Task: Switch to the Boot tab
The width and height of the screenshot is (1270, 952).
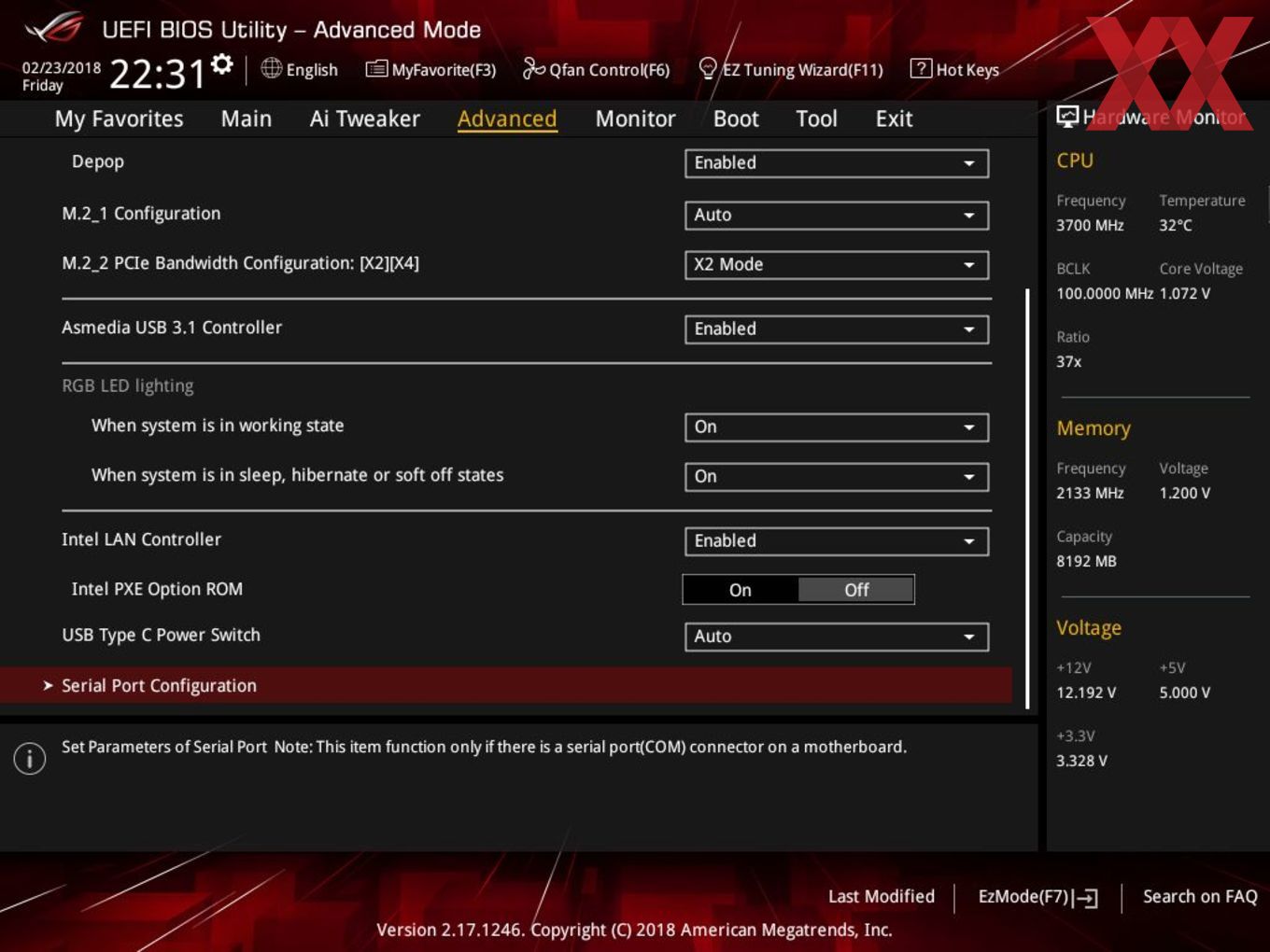Action: (736, 119)
